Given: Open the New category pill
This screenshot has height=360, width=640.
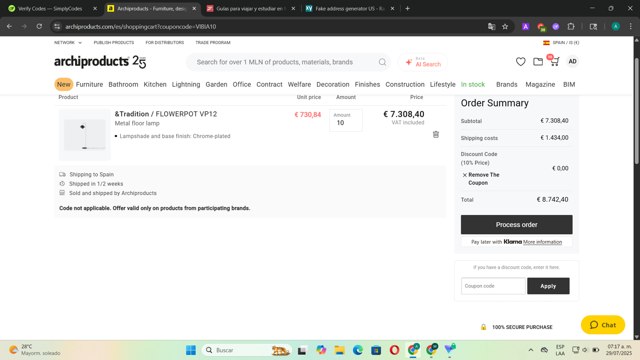Looking at the screenshot, I should [x=64, y=84].
